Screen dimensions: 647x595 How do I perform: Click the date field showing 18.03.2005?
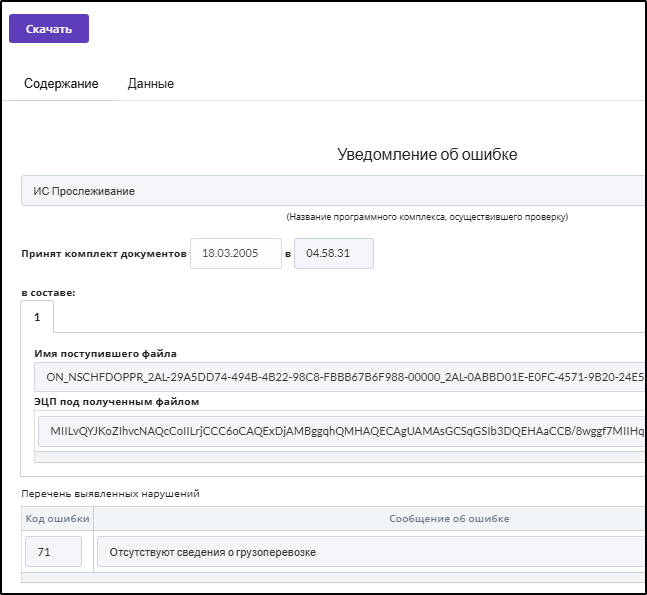click(236, 253)
